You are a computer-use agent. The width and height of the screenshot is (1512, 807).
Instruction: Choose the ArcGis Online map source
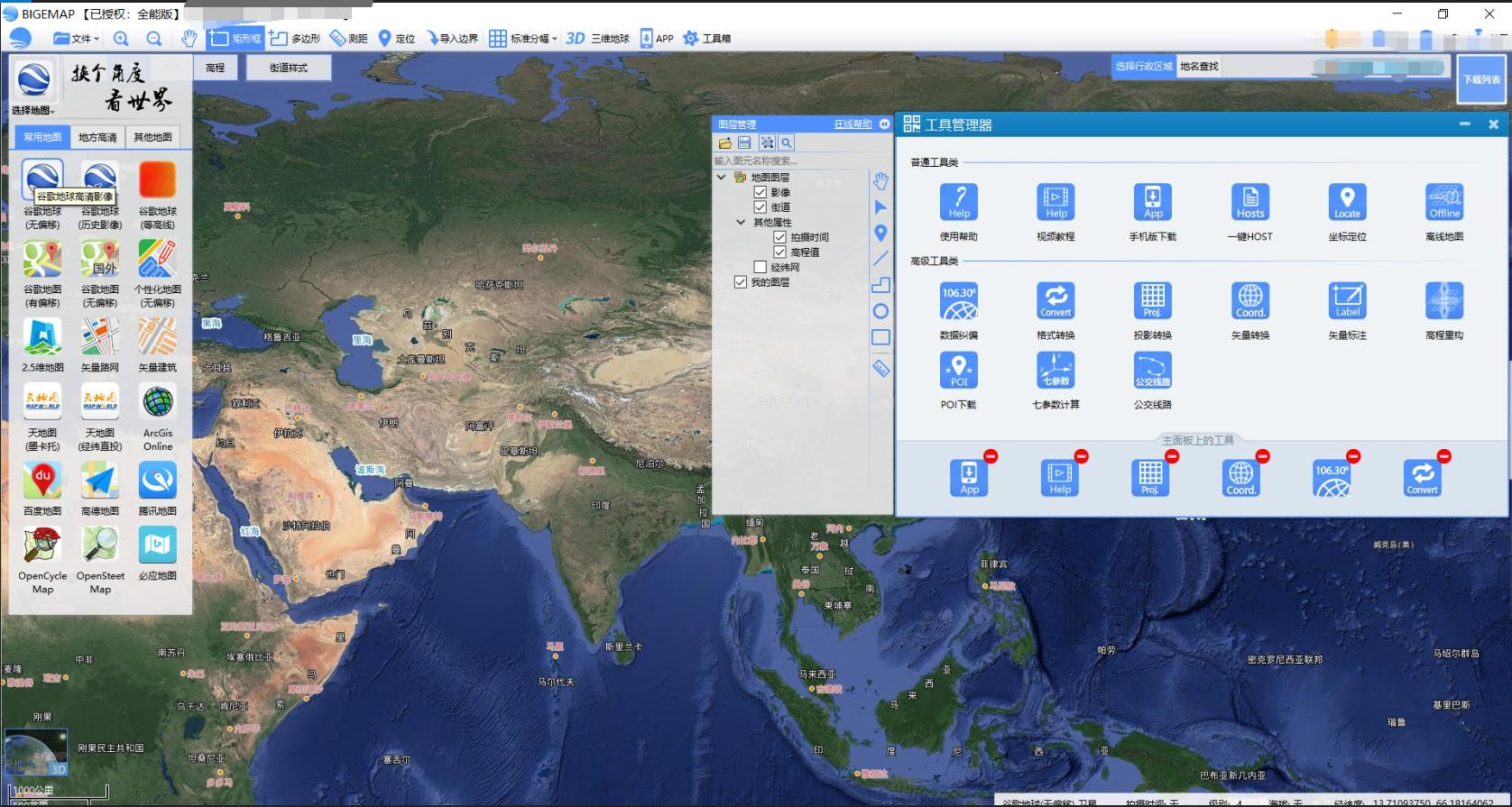(158, 403)
